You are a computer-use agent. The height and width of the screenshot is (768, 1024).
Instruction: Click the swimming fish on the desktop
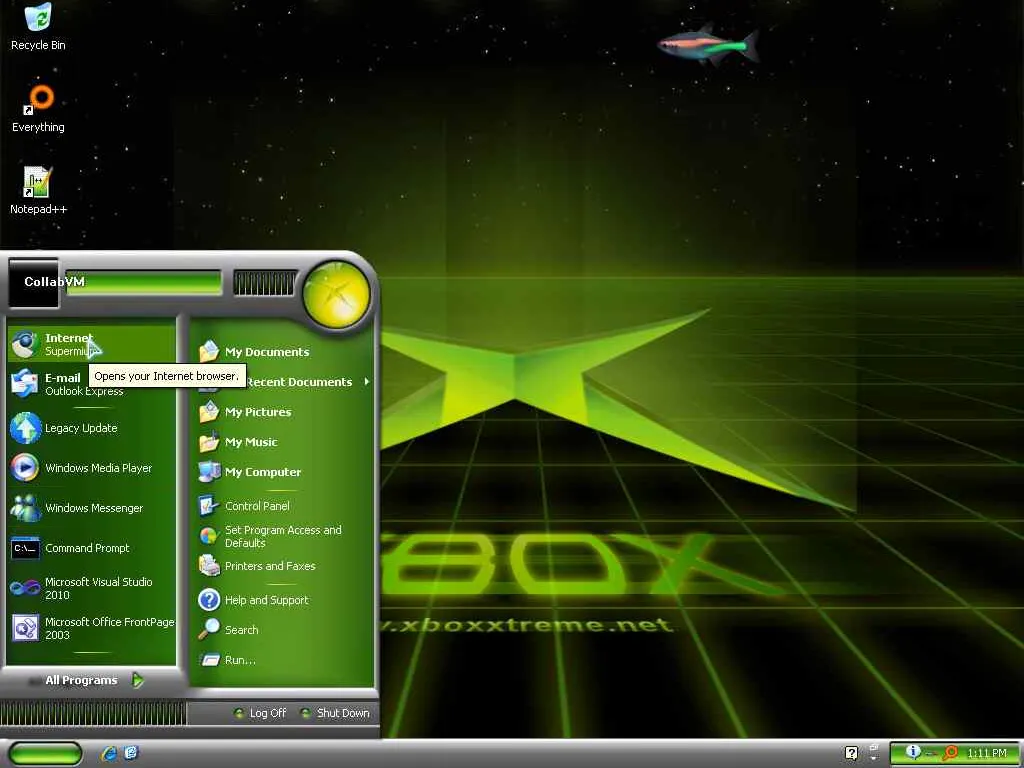(x=709, y=44)
